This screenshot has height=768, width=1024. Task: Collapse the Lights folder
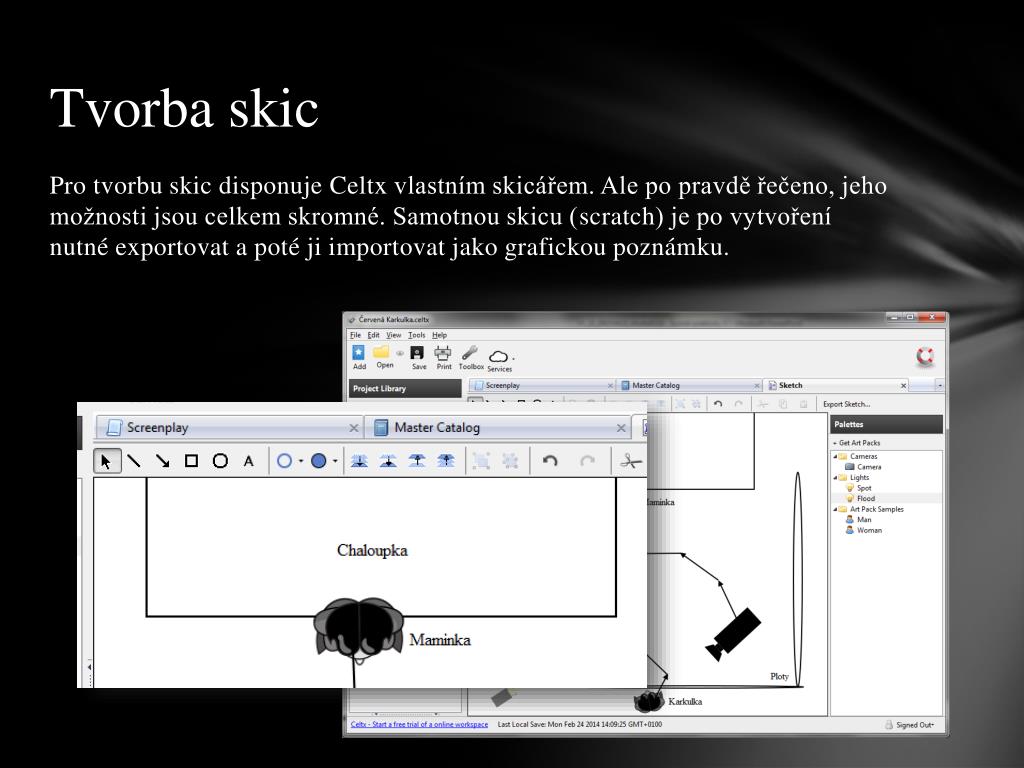click(x=835, y=477)
